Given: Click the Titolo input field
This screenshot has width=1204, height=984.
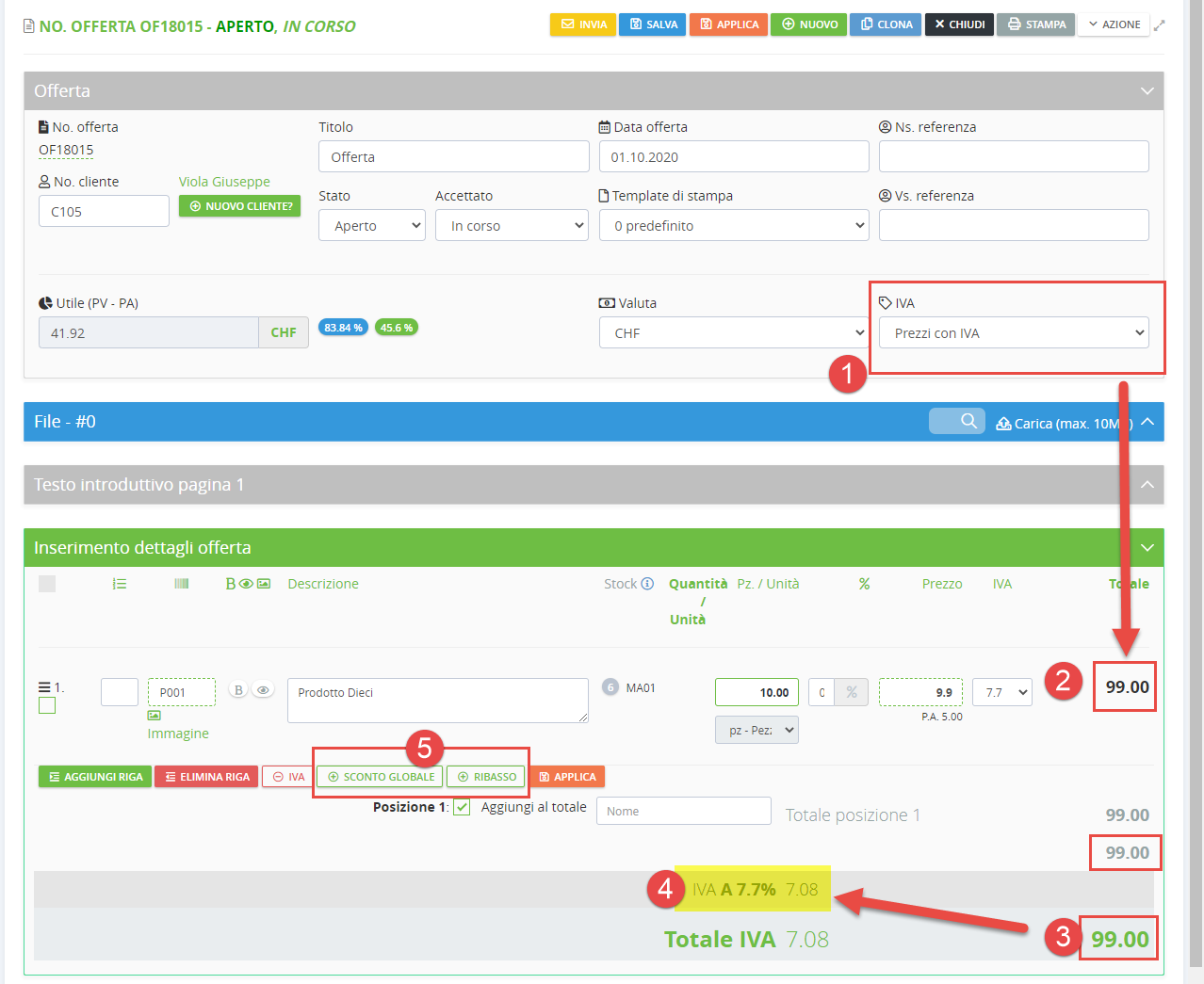Looking at the screenshot, I should [454, 157].
